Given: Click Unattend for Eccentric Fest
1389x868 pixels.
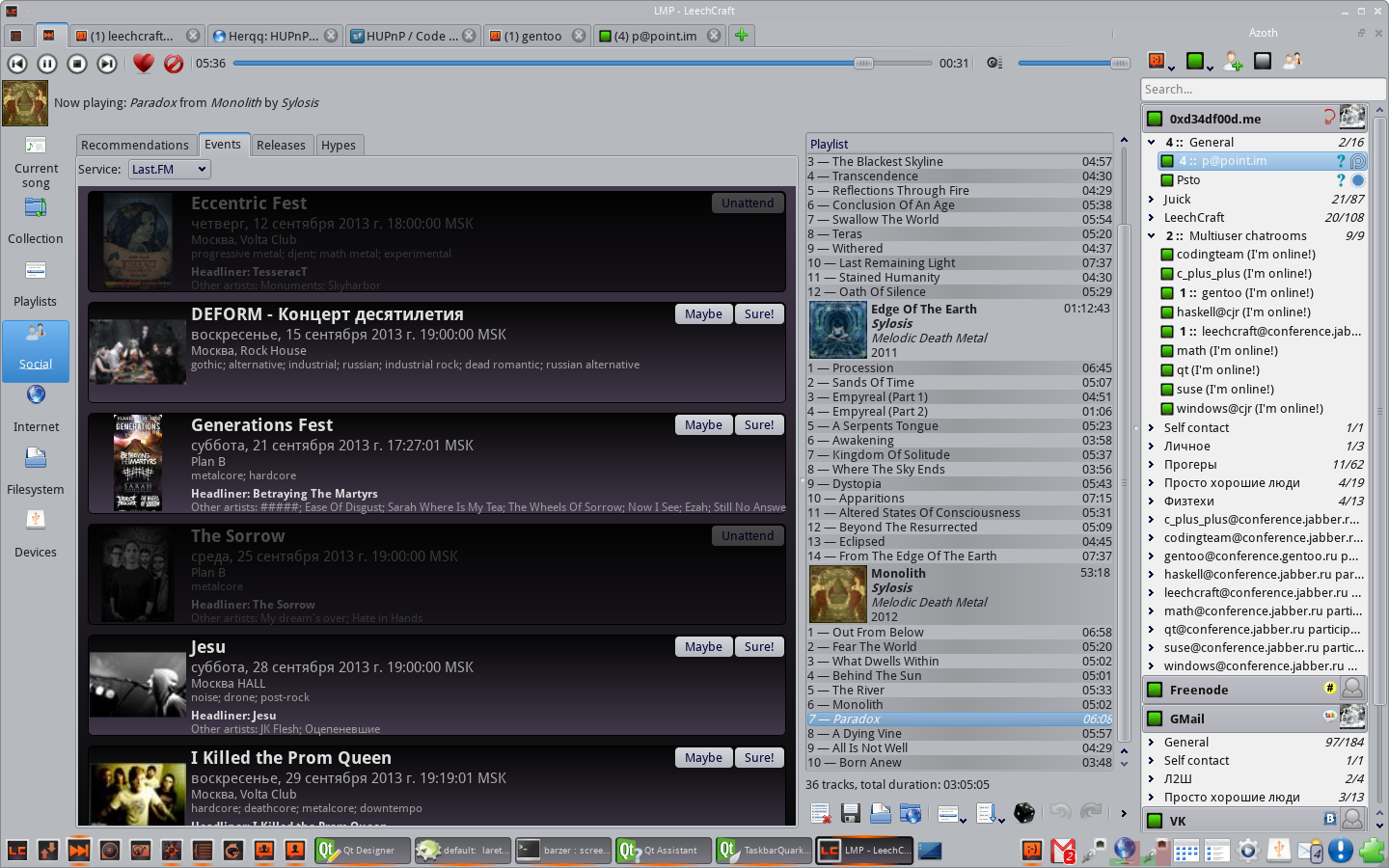Looking at the screenshot, I should [748, 203].
